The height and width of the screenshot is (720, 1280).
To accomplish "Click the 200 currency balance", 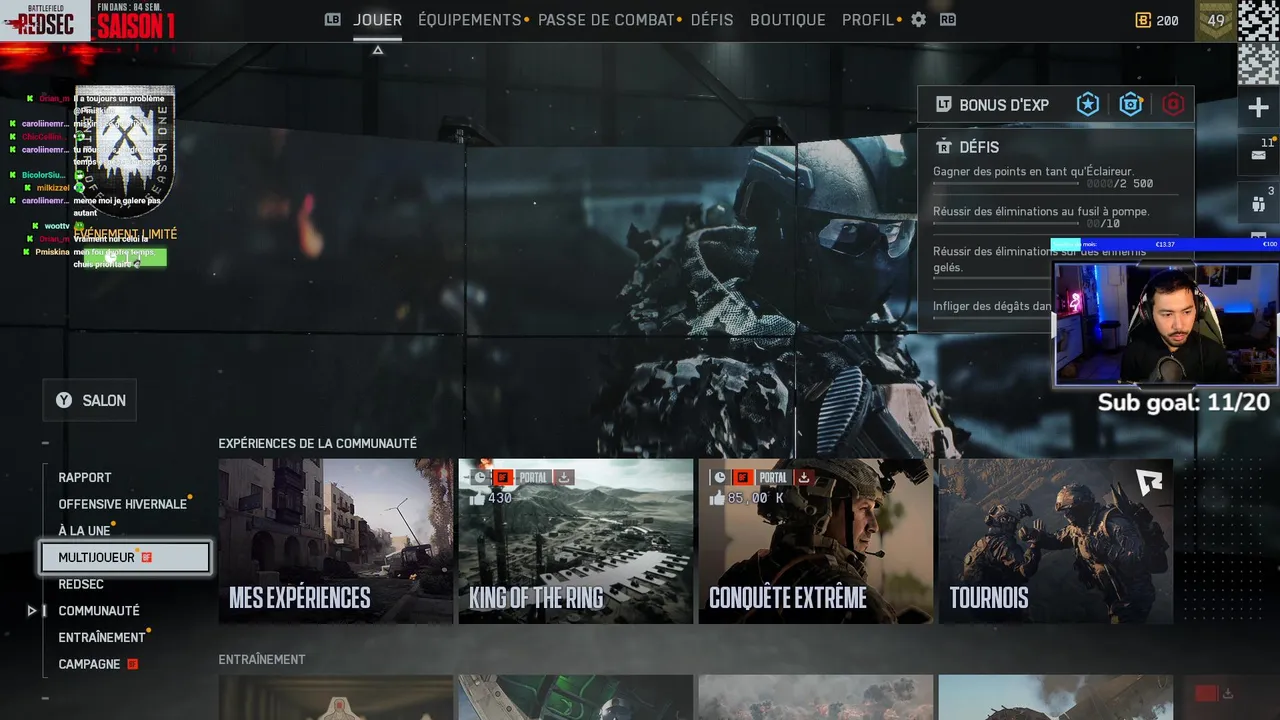I will tap(1167, 20).
